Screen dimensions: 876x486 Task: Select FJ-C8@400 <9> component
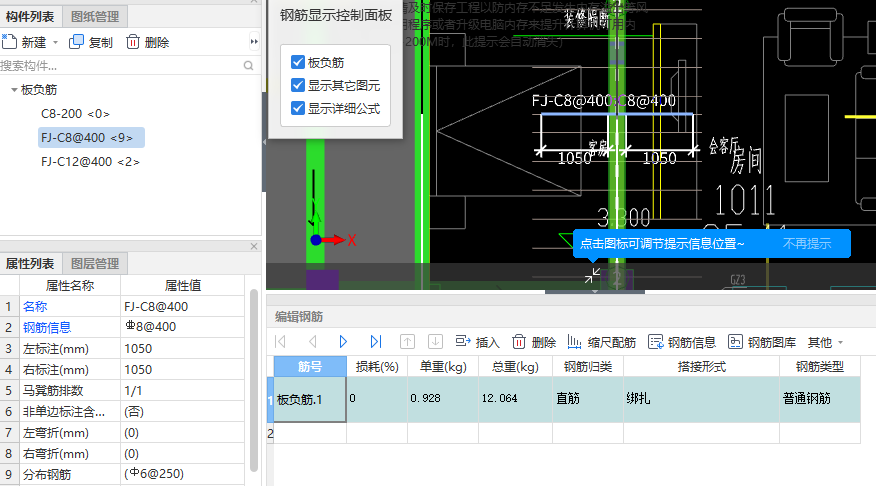91,137
